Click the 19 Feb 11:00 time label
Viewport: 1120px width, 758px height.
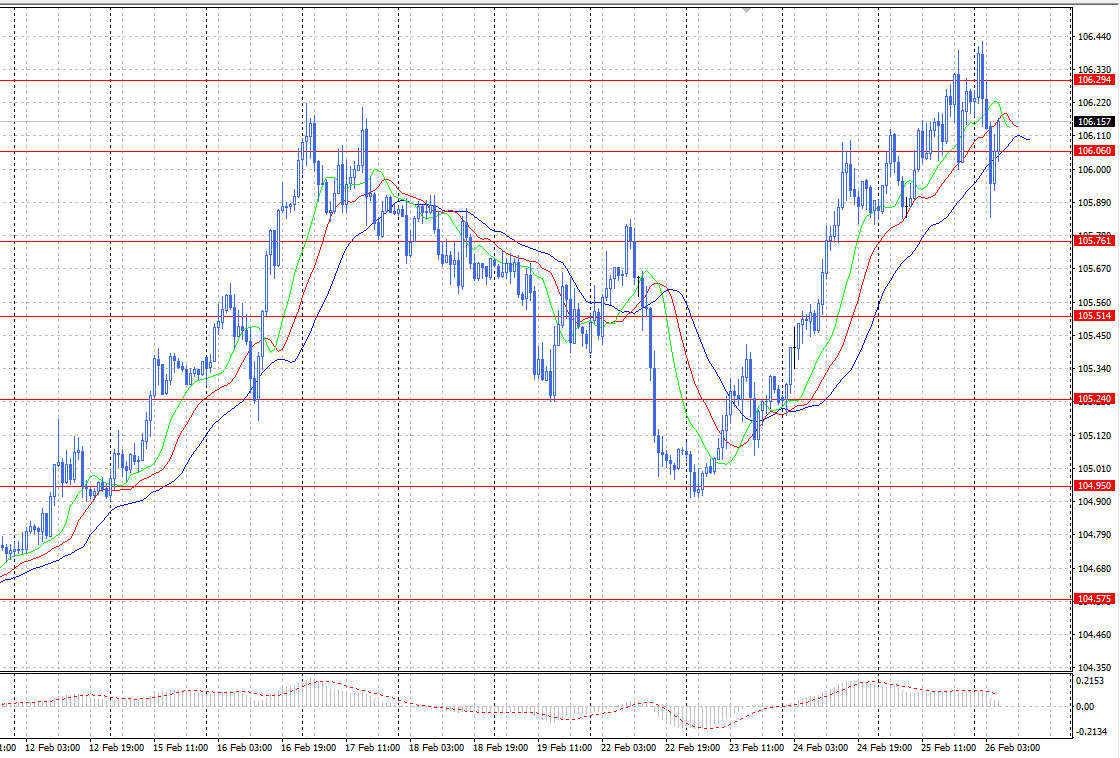click(x=564, y=748)
